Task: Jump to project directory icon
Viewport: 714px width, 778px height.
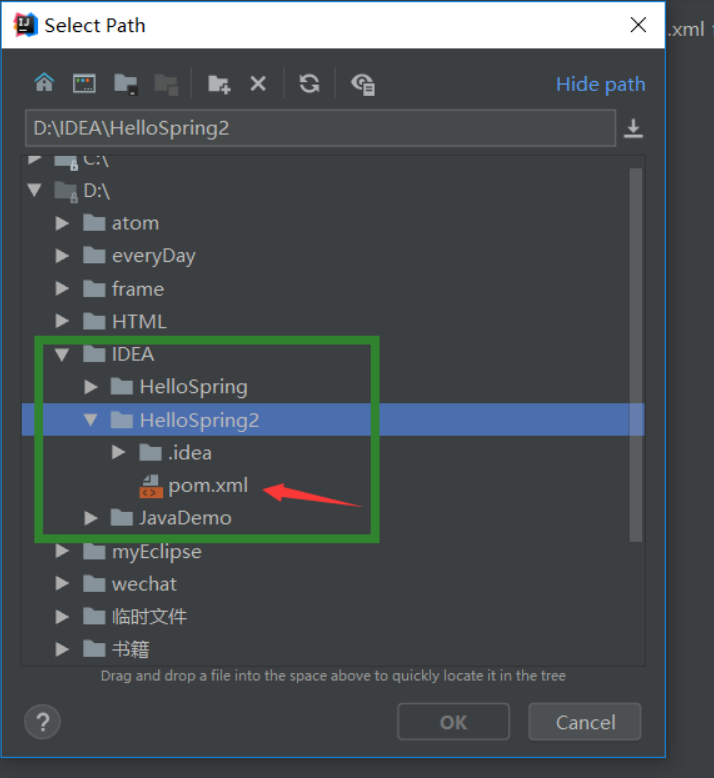Action: [x=126, y=84]
